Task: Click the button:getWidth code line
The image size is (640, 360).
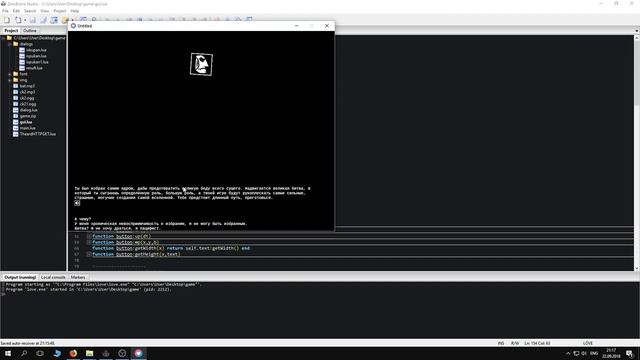Action: click(171, 248)
